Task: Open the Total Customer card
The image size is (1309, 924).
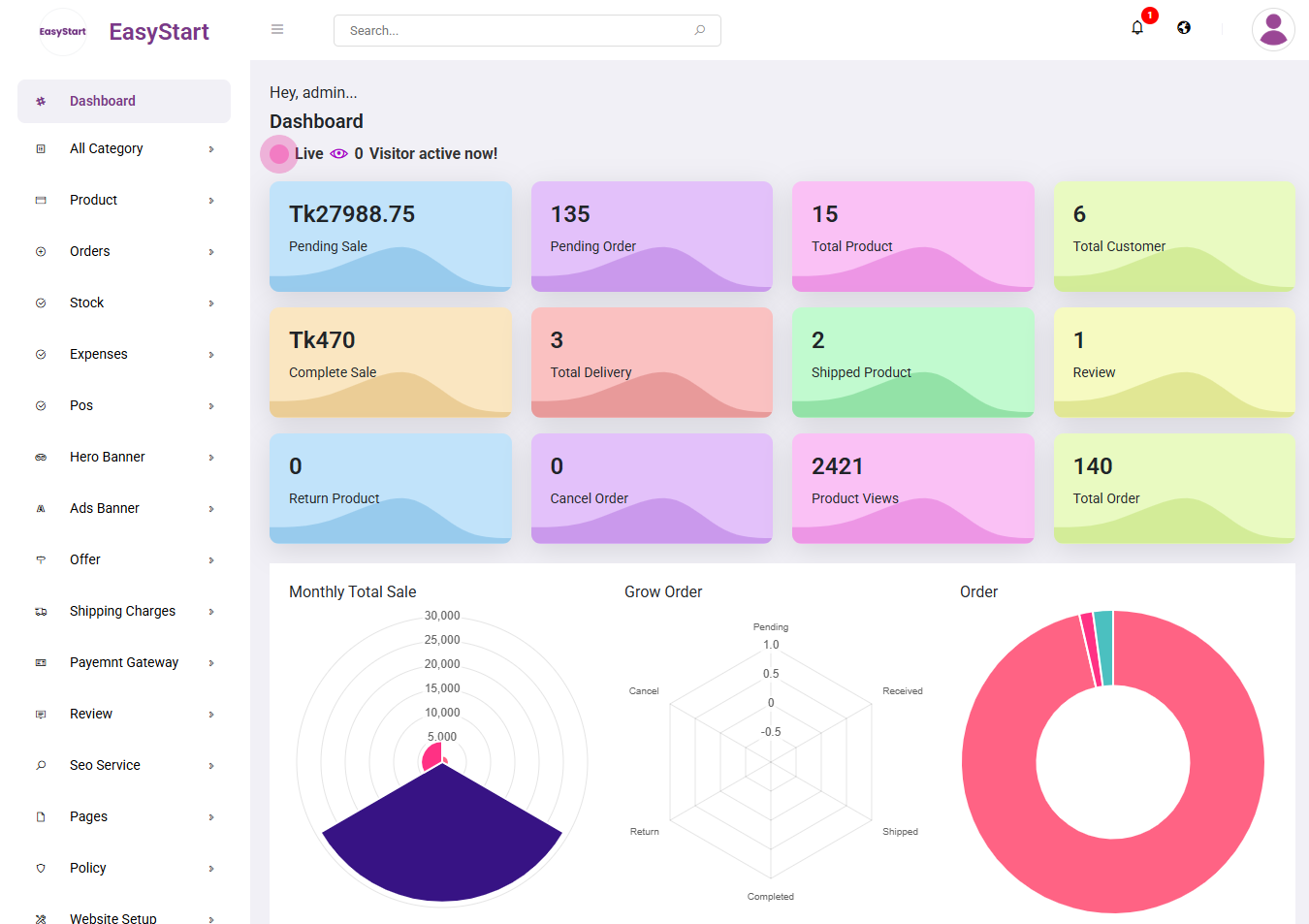Action: [1173, 237]
